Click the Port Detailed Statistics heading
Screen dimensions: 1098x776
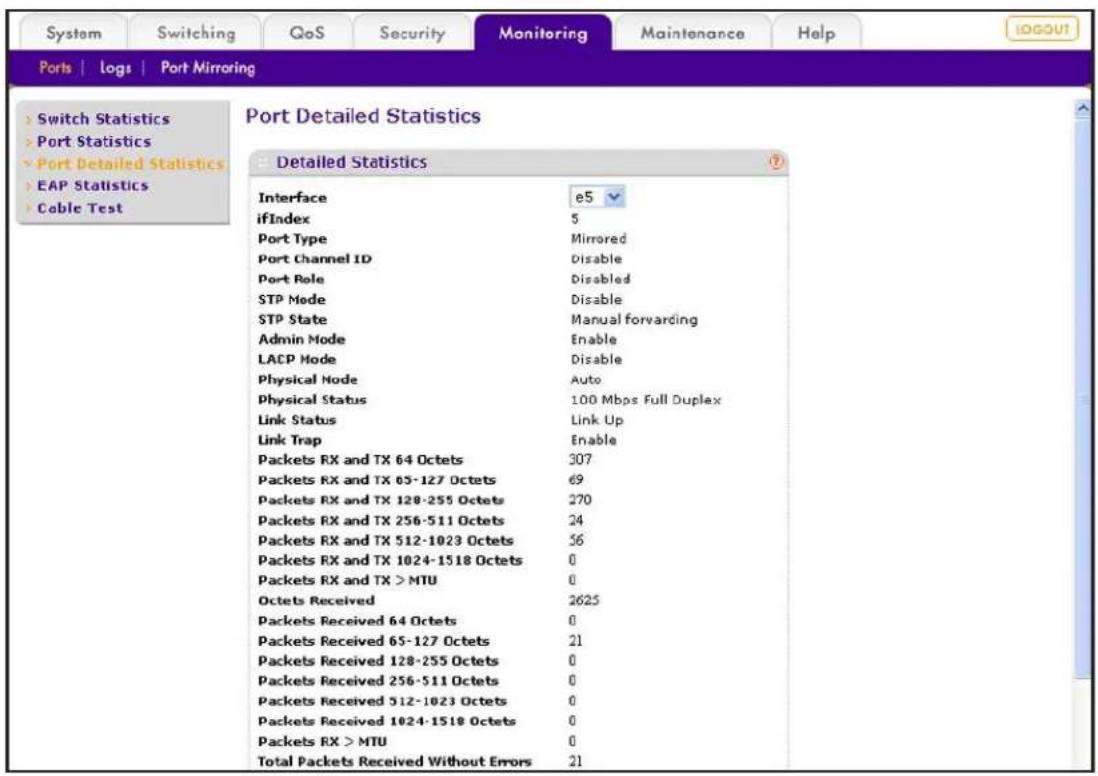(x=363, y=116)
